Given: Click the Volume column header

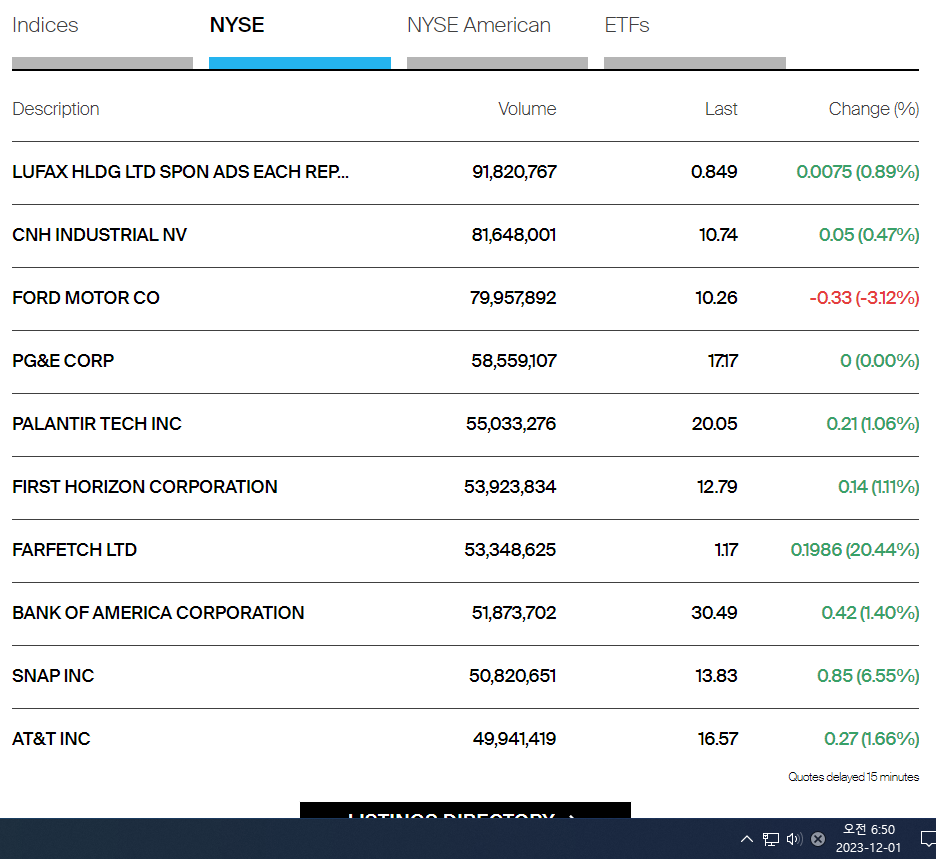Looking at the screenshot, I should pos(527,109).
